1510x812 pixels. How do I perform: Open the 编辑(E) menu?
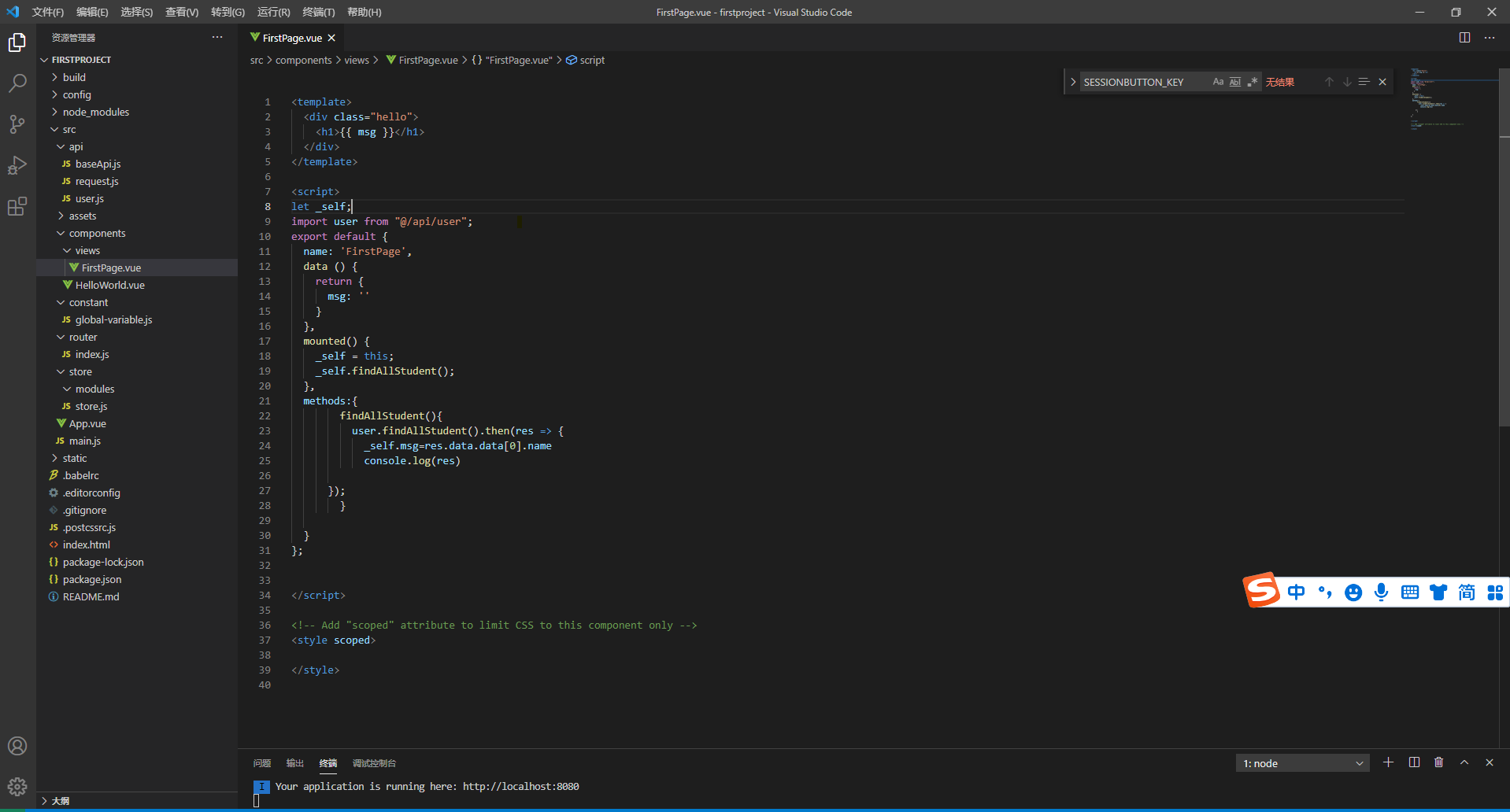92,12
